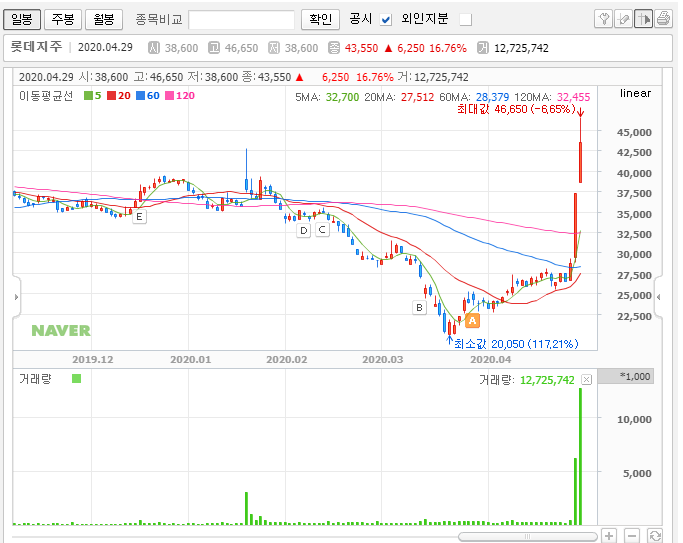The height and width of the screenshot is (543, 683).
Task: Toggle the crosshair cursor tool
Action: 643,19
